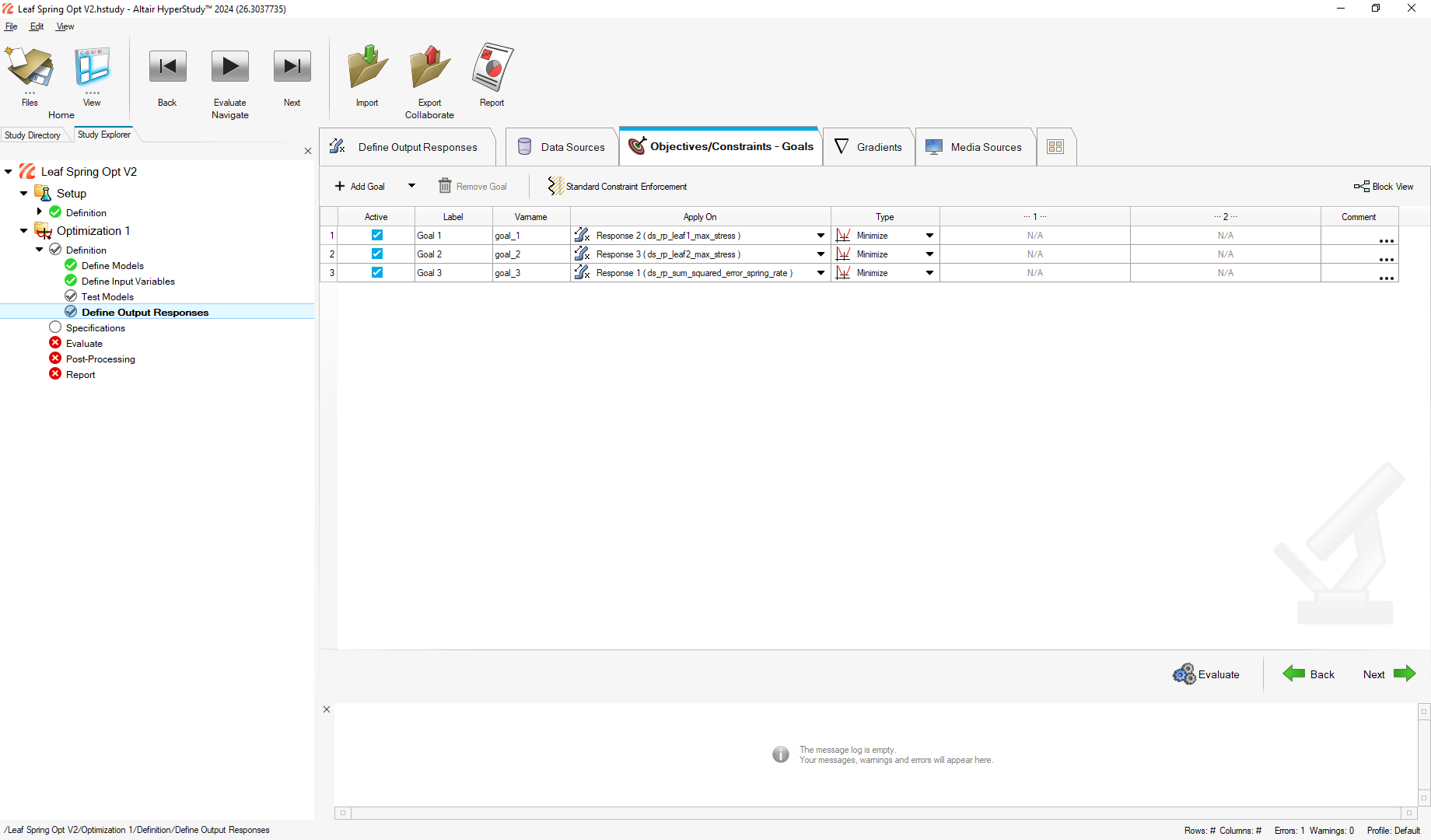The image size is (1431, 840).
Task: Open the Edit menu
Action: pyautogui.click(x=37, y=26)
